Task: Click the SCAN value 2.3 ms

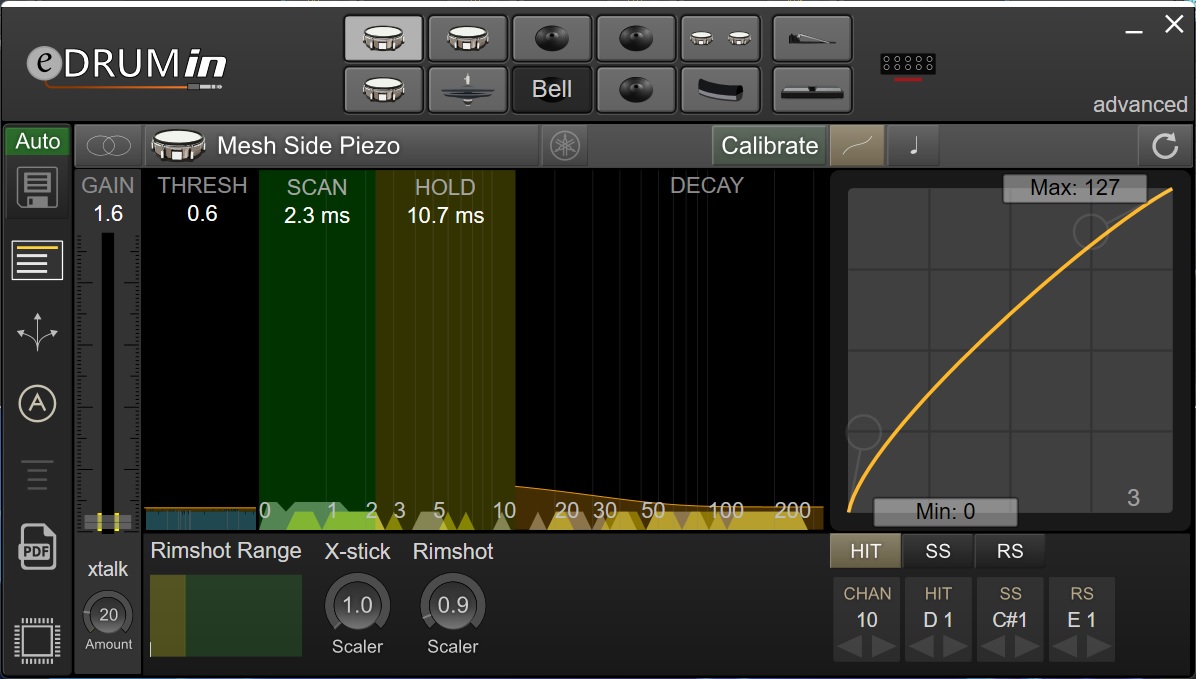Action: pyautogui.click(x=317, y=216)
